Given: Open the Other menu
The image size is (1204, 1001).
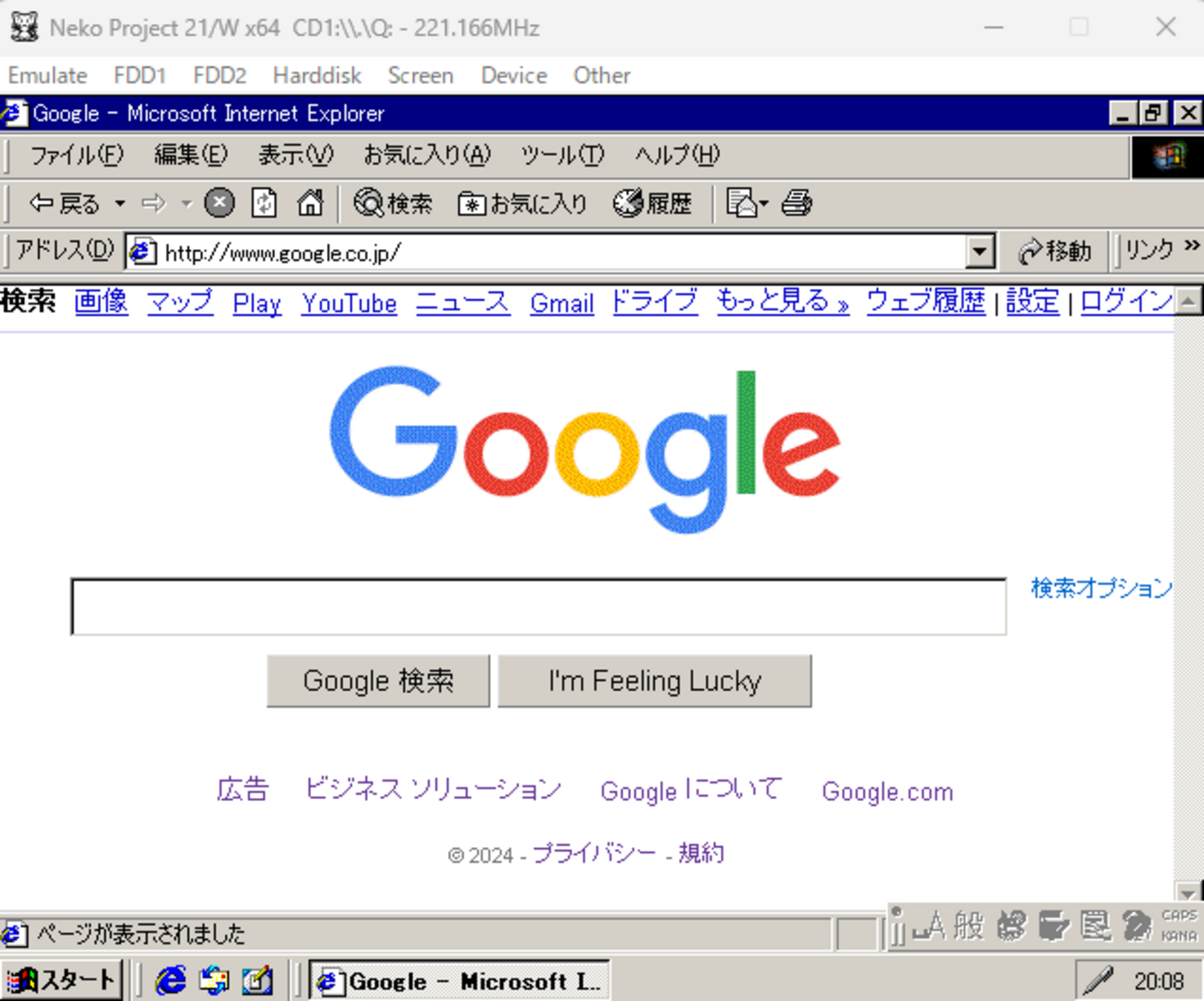Looking at the screenshot, I should 602,75.
